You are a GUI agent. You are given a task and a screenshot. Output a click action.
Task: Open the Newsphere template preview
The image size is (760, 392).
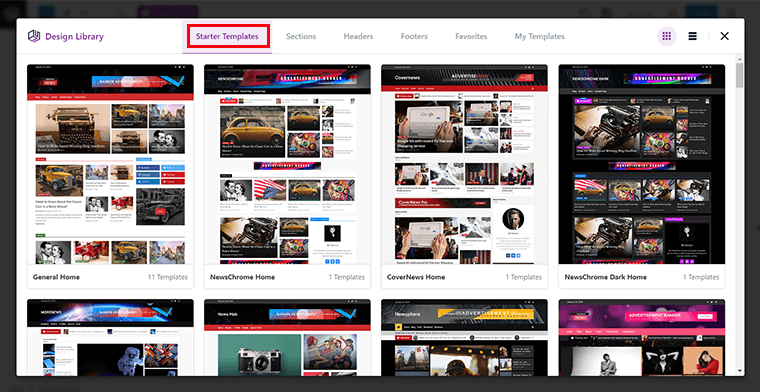[464, 337]
